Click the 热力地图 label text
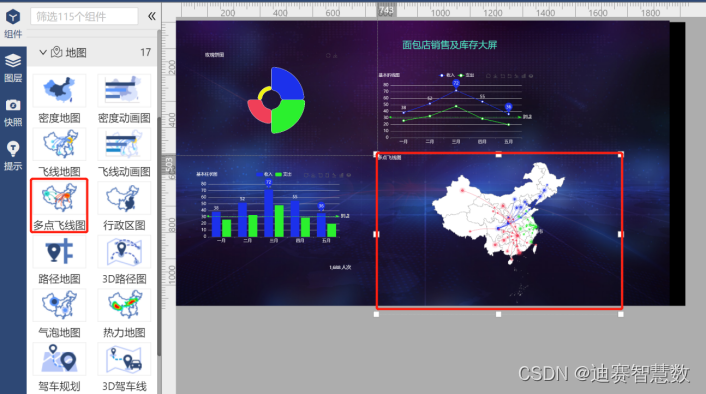This screenshot has width=706, height=394. click(x=124, y=332)
